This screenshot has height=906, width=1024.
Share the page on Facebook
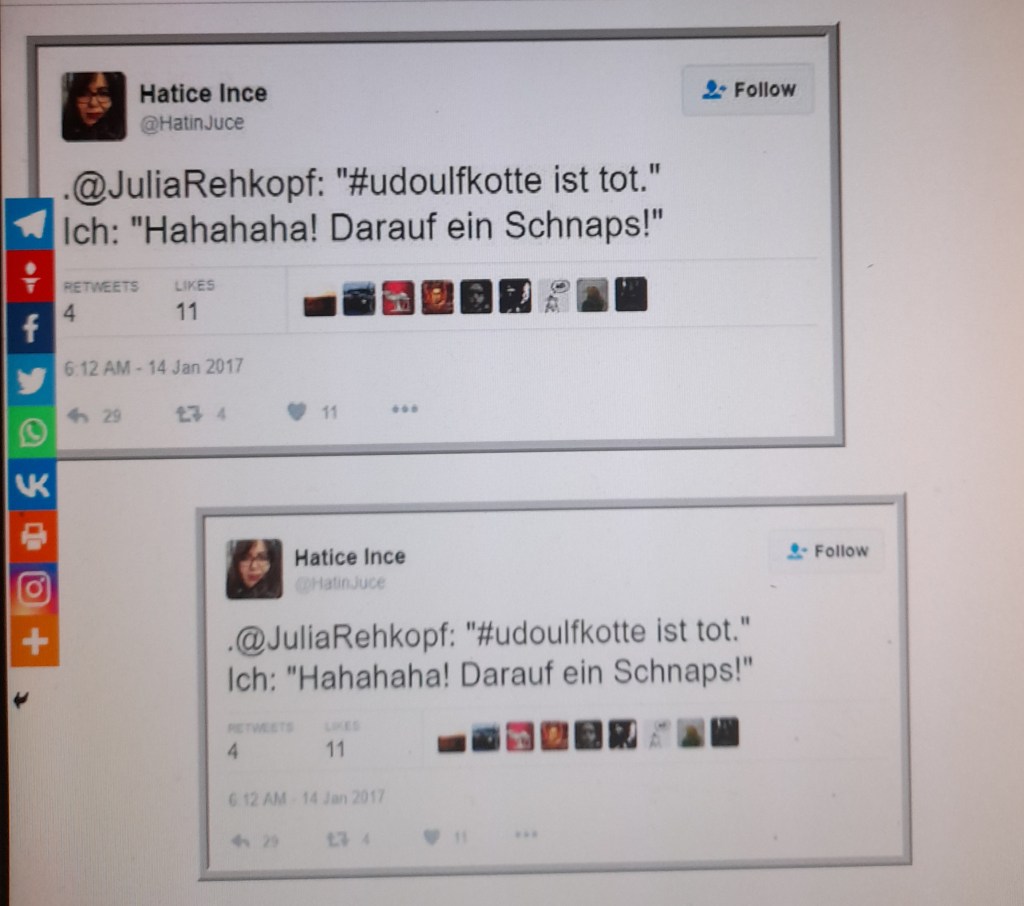tap(31, 329)
